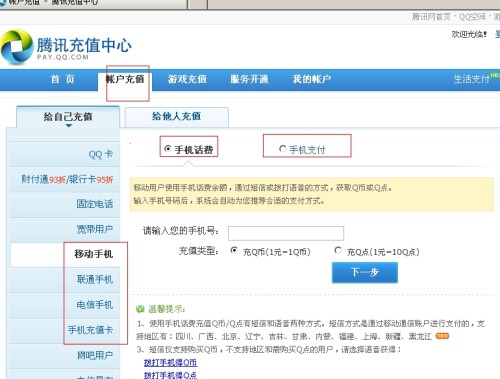The image size is (500, 379).
Task: Open the 腾讯网首页 top link
Action: 431,17
